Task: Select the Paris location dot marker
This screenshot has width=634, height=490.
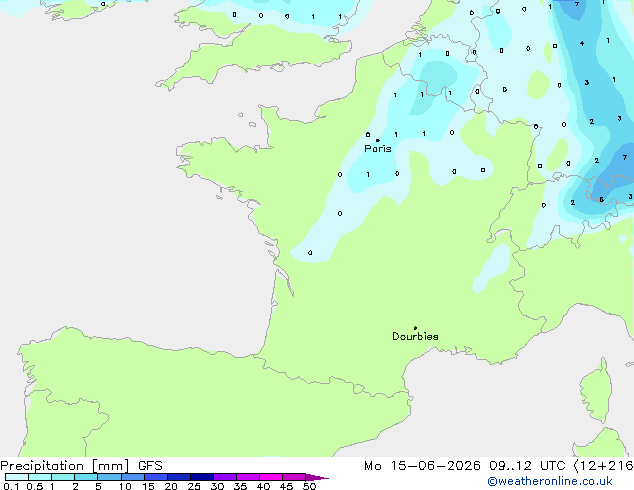Action: [378, 140]
